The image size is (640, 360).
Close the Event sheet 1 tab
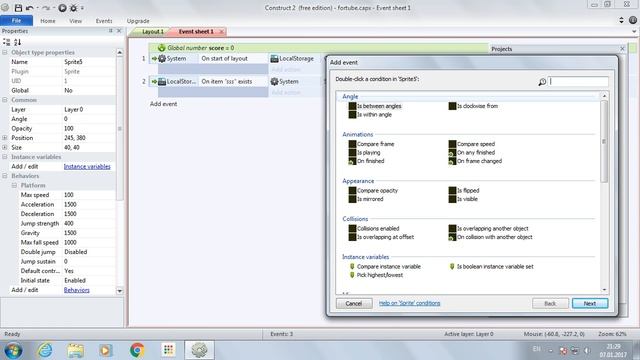coord(221,31)
